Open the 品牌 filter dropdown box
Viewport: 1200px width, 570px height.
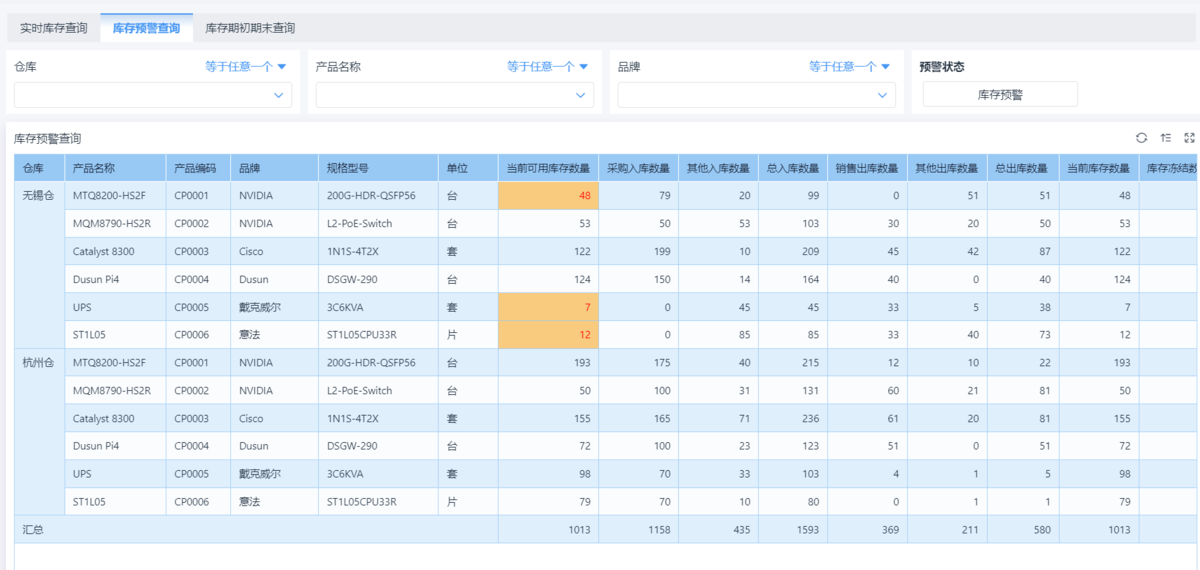coord(757,95)
